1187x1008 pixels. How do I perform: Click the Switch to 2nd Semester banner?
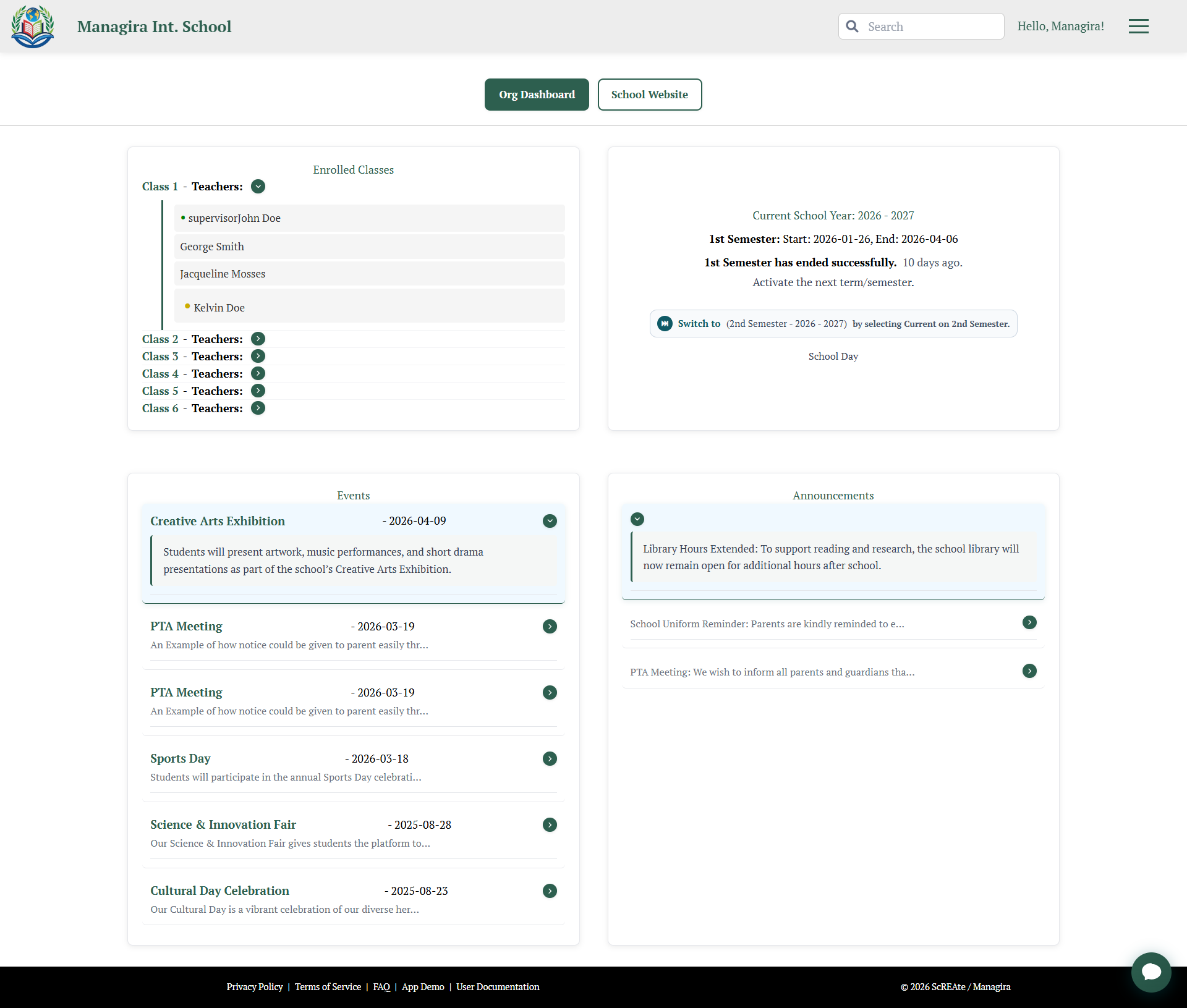click(833, 323)
